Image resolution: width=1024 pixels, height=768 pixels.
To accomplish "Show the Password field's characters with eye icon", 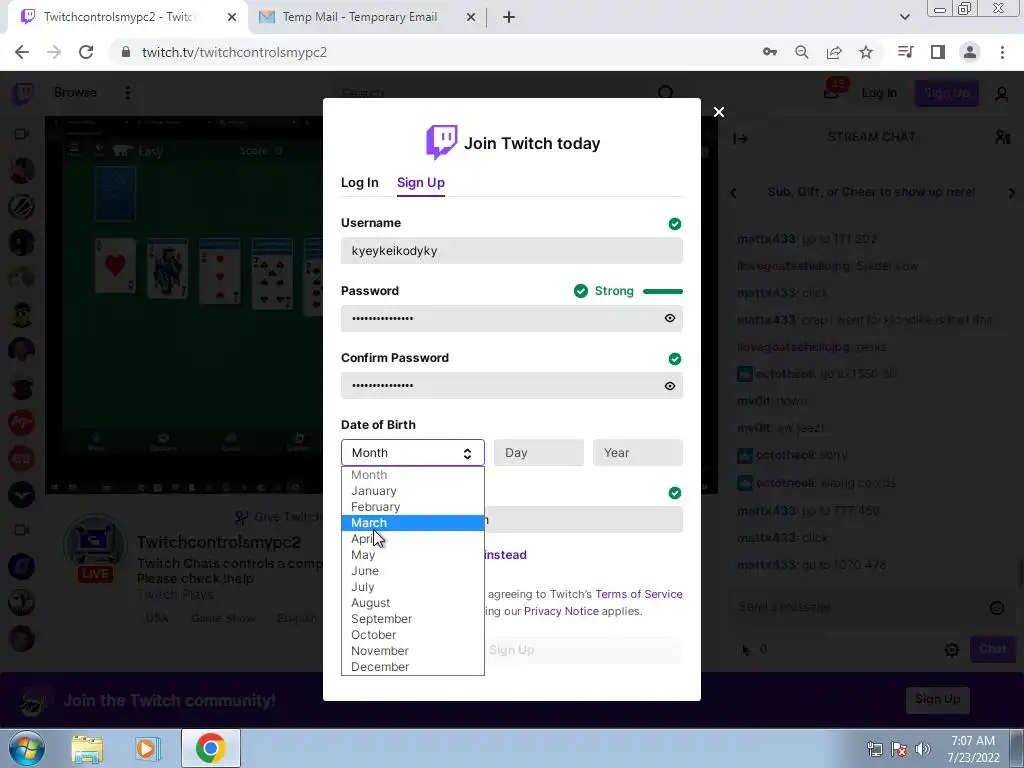I will [669, 318].
